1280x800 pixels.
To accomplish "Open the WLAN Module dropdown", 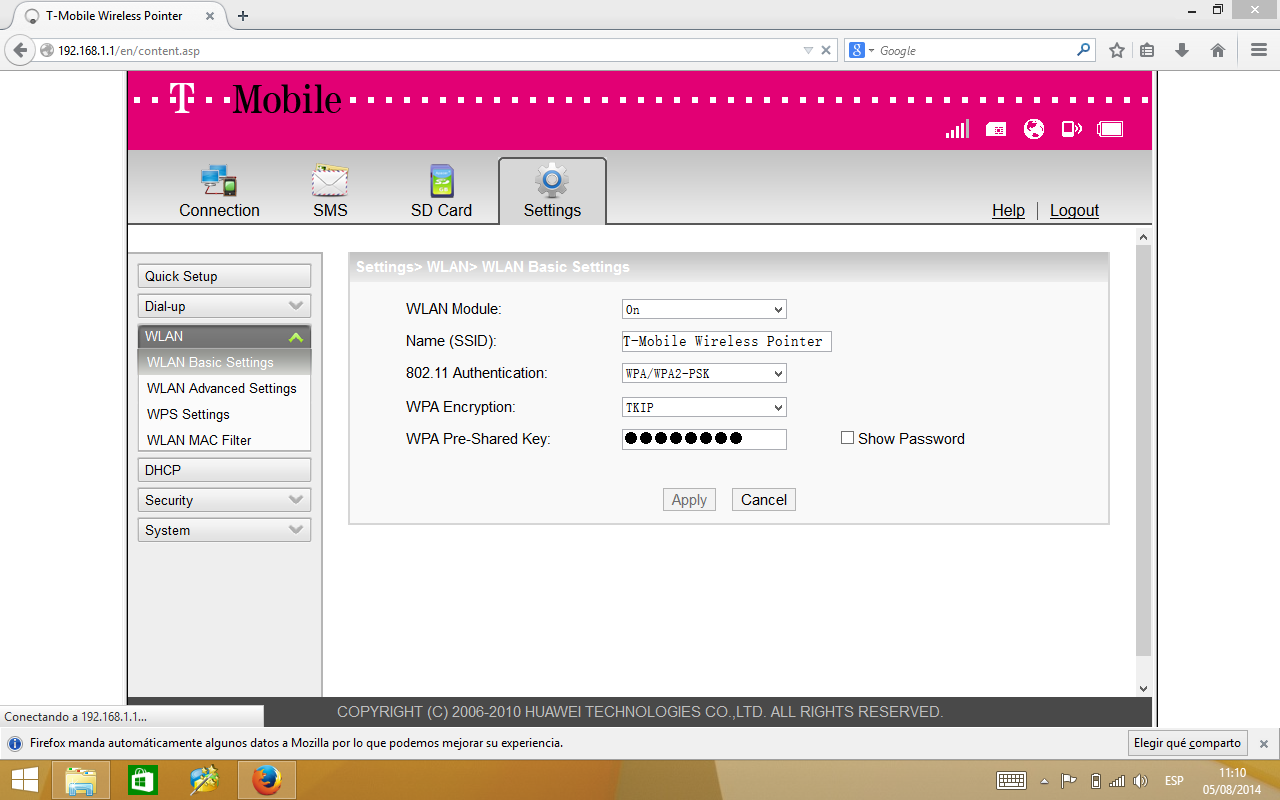I will click(704, 310).
